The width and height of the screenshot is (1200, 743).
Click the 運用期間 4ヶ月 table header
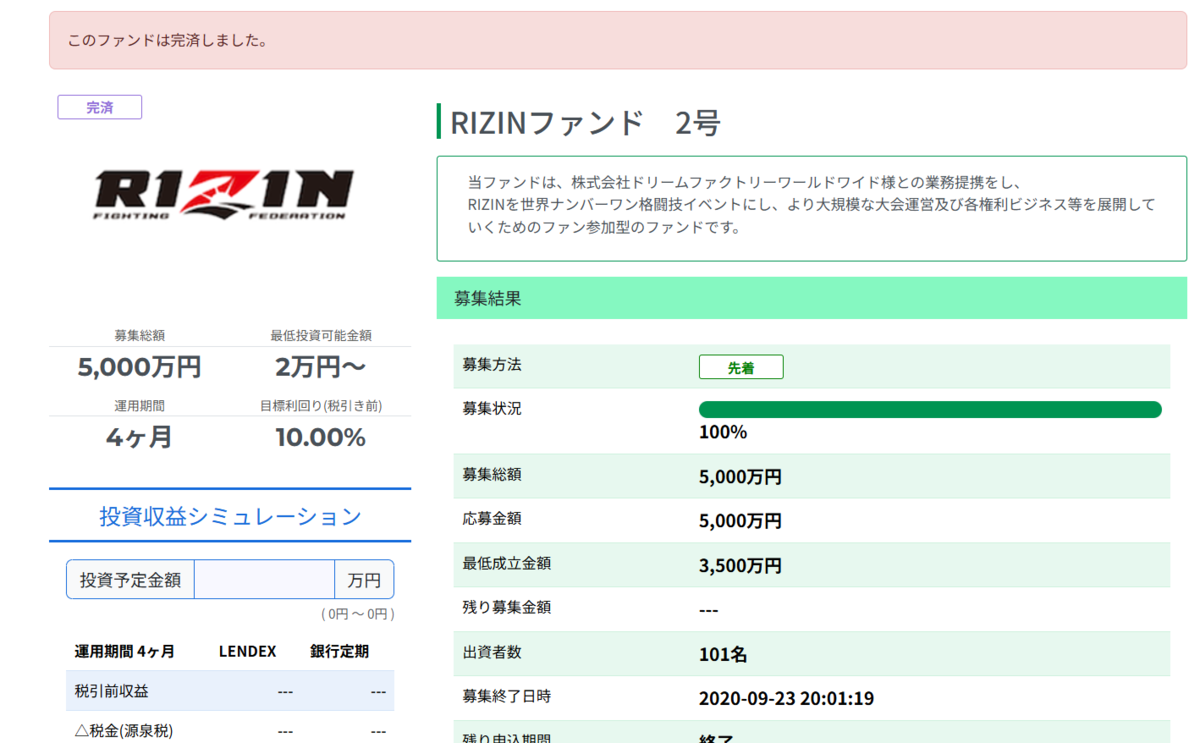coord(125,651)
